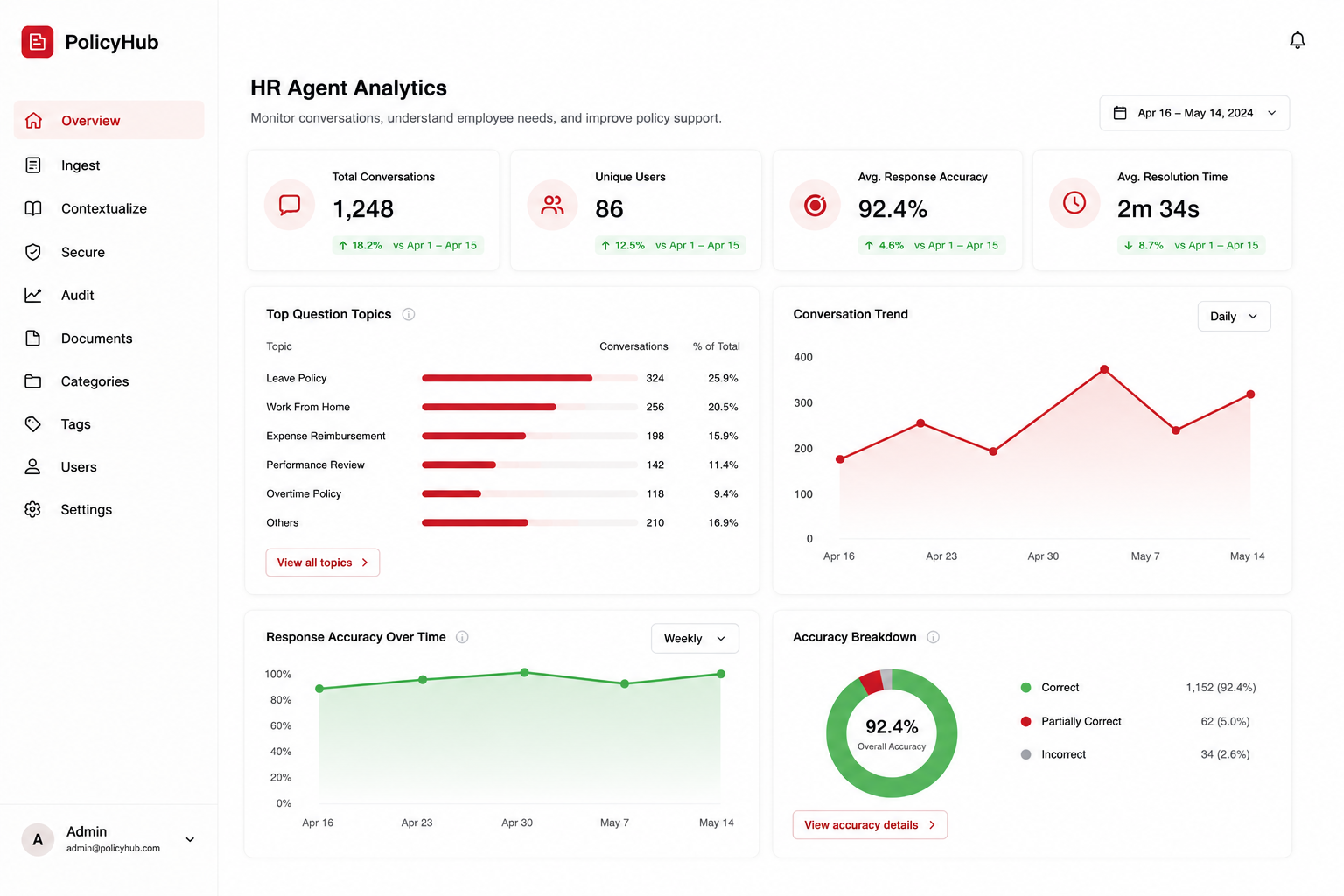The image size is (1344, 896).
Task: Click the View all topics button
Action: click(323, 563)
